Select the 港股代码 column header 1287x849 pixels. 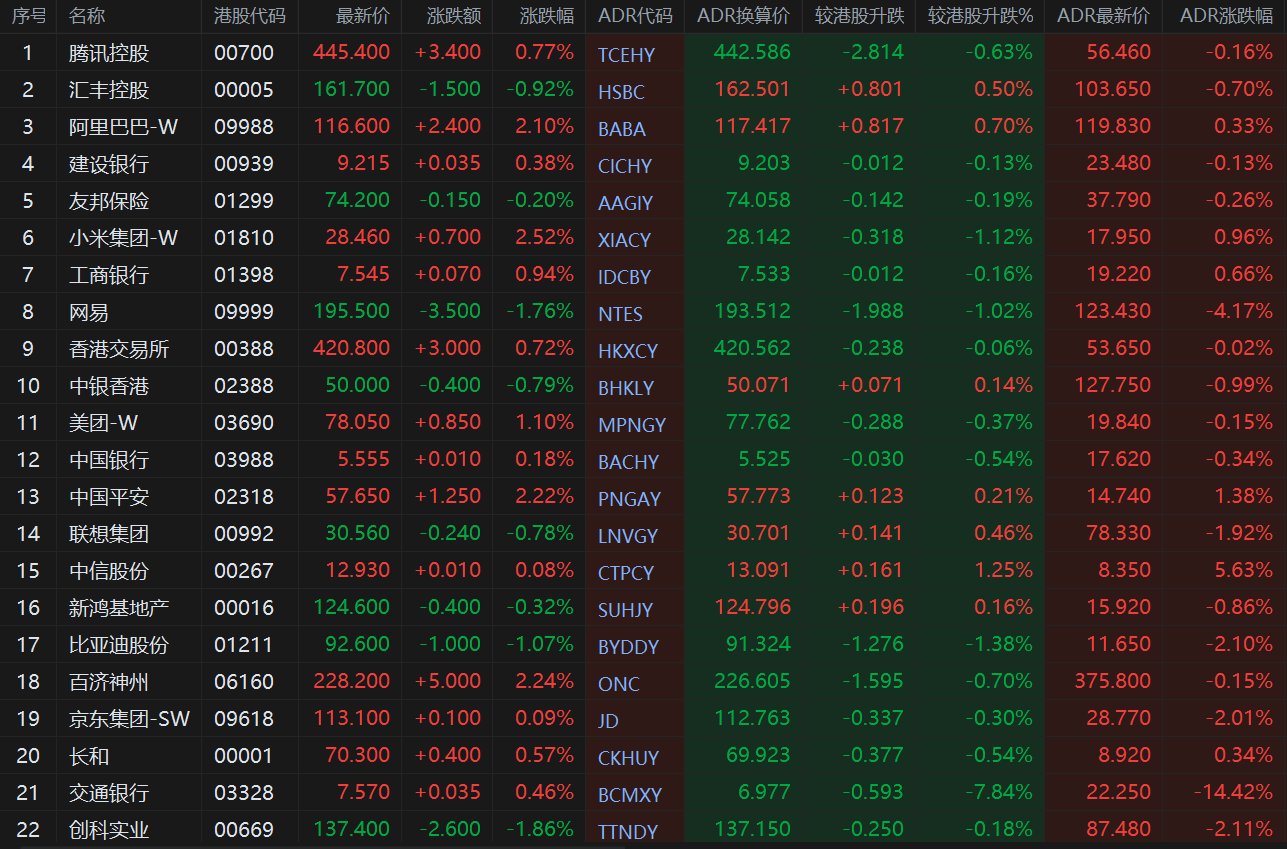coord(249,16)
